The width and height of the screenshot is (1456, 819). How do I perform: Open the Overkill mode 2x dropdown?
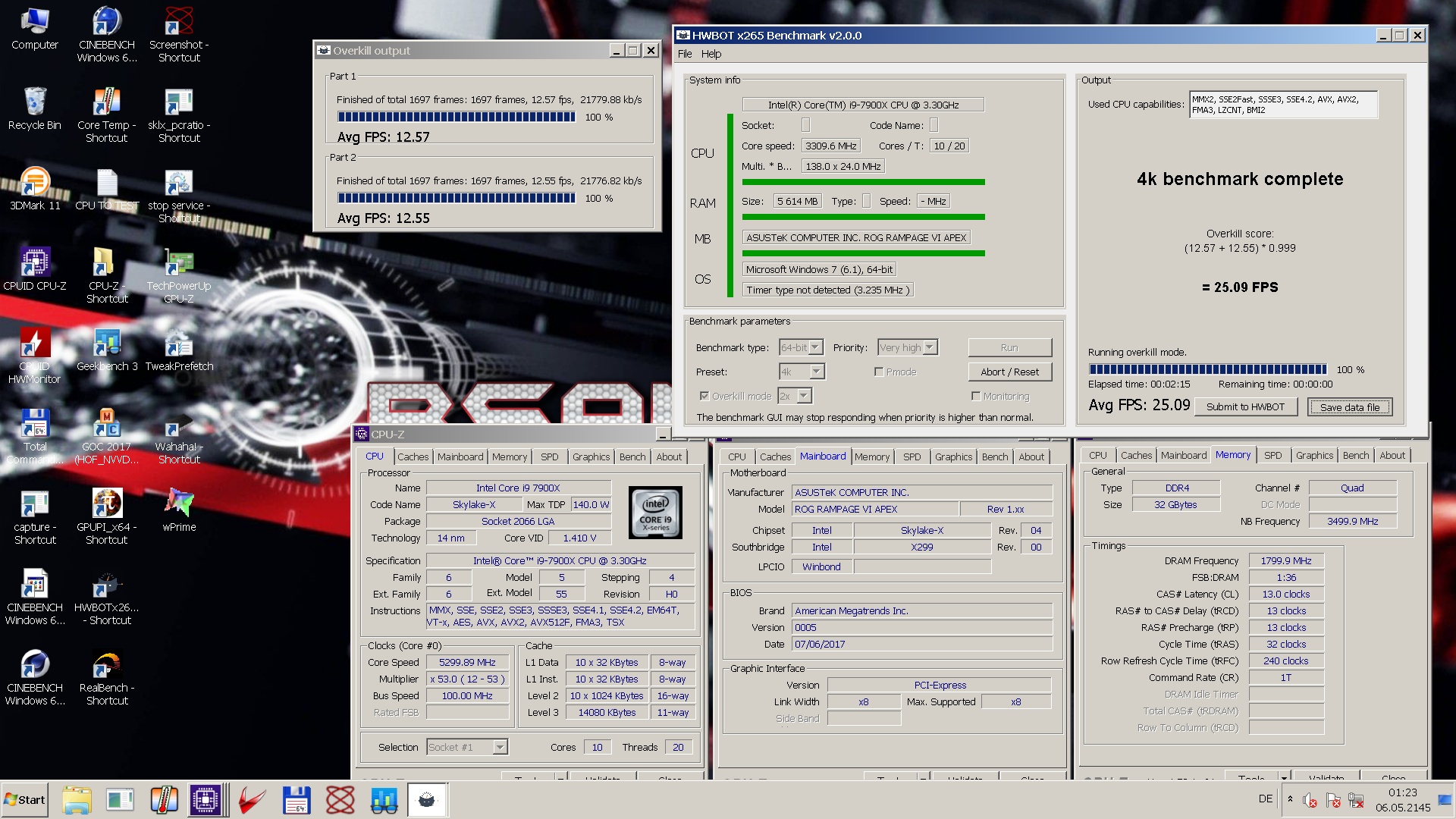795,396
